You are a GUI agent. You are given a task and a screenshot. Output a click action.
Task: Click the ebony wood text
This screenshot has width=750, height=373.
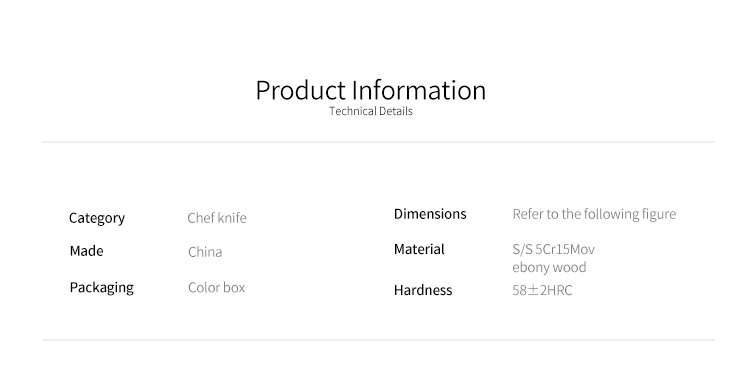tap(549, 267)
